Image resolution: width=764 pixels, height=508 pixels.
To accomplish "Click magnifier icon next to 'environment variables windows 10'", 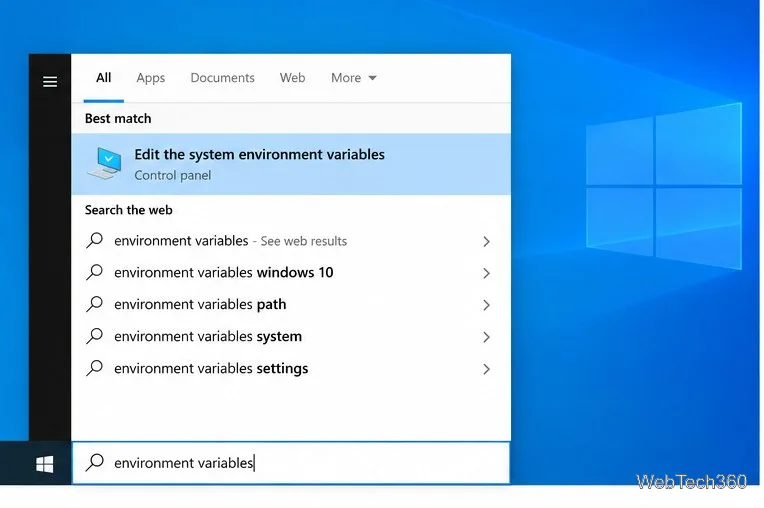I will point(95,272).
